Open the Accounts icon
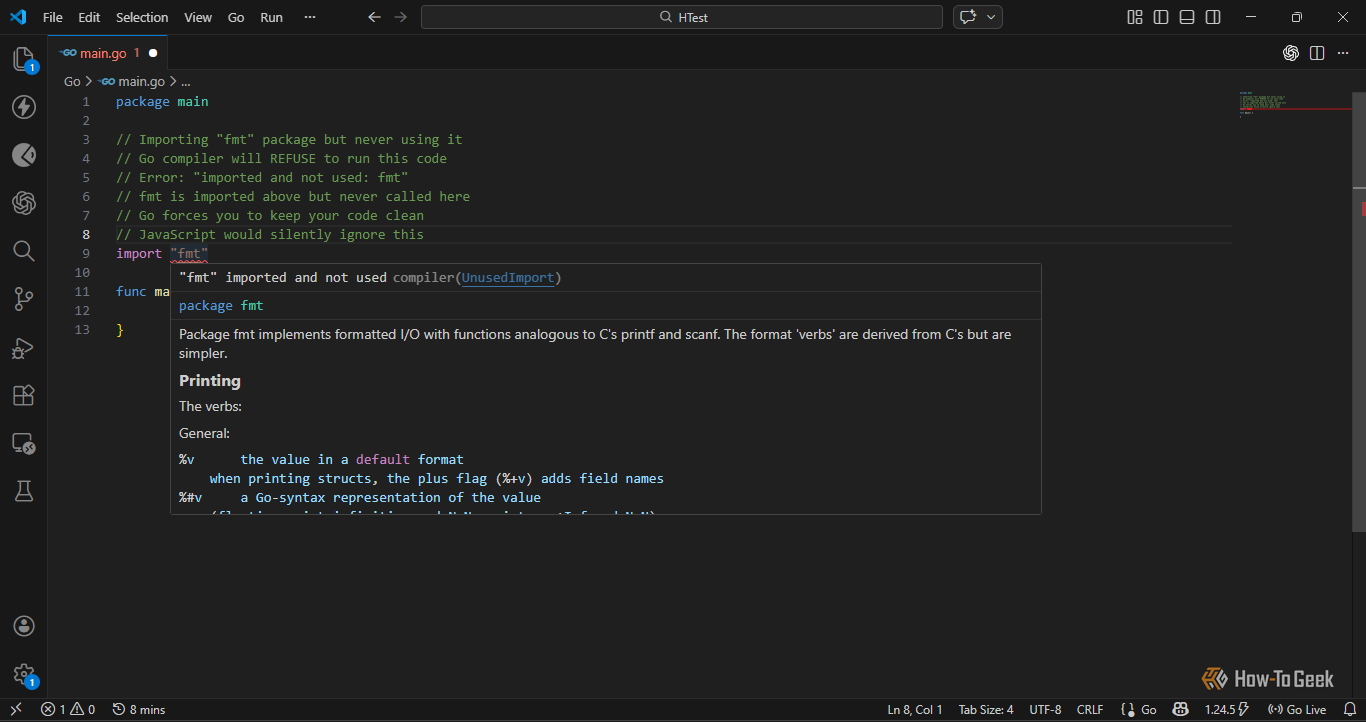The width and height of the screenshot is (1366, 722). point(24,626)
